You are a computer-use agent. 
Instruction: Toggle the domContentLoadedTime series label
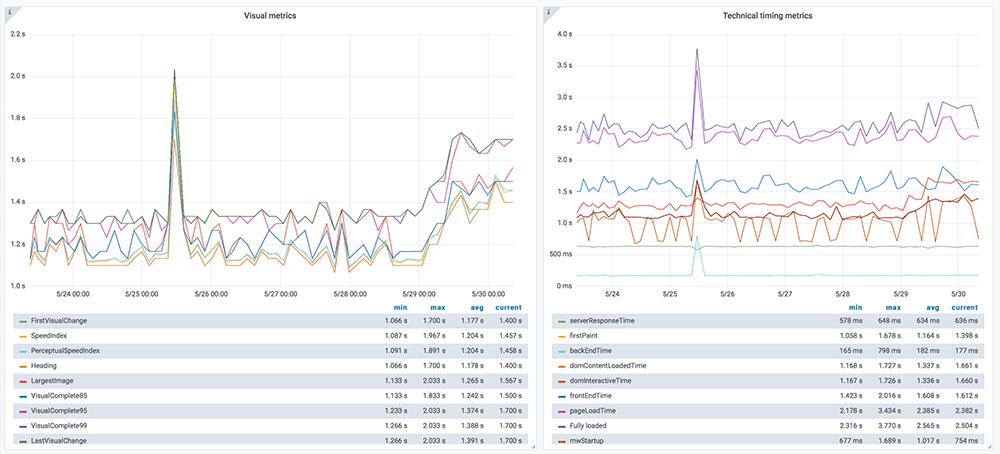[x=607, y=365]
